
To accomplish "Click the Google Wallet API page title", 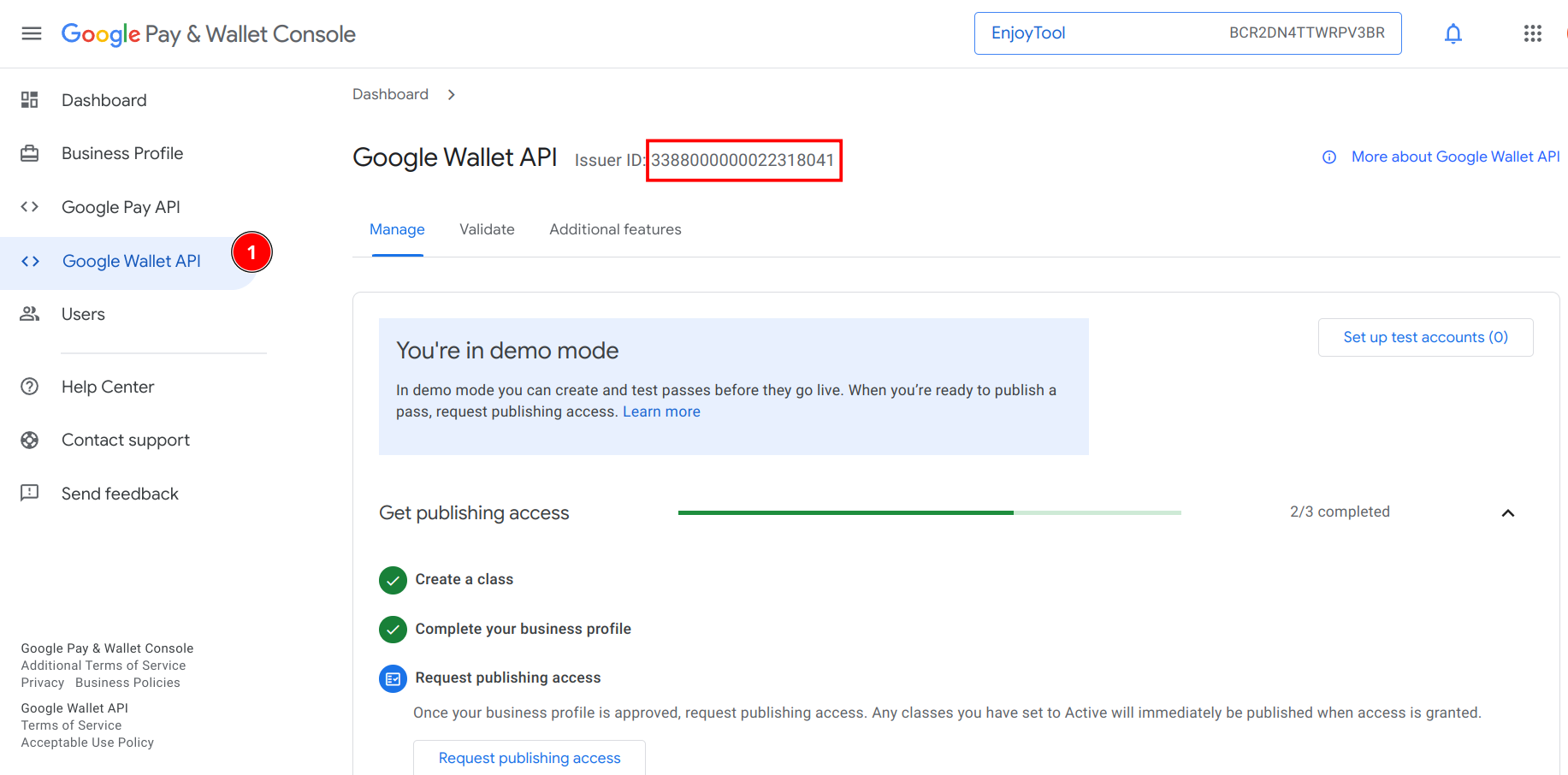I will coord(455,157).
